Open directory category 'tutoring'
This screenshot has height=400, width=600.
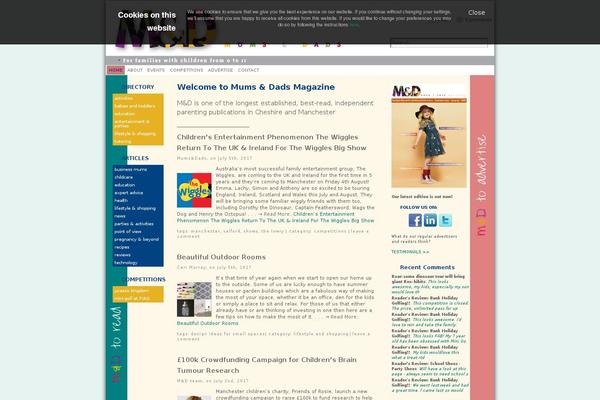click(122, 142)
